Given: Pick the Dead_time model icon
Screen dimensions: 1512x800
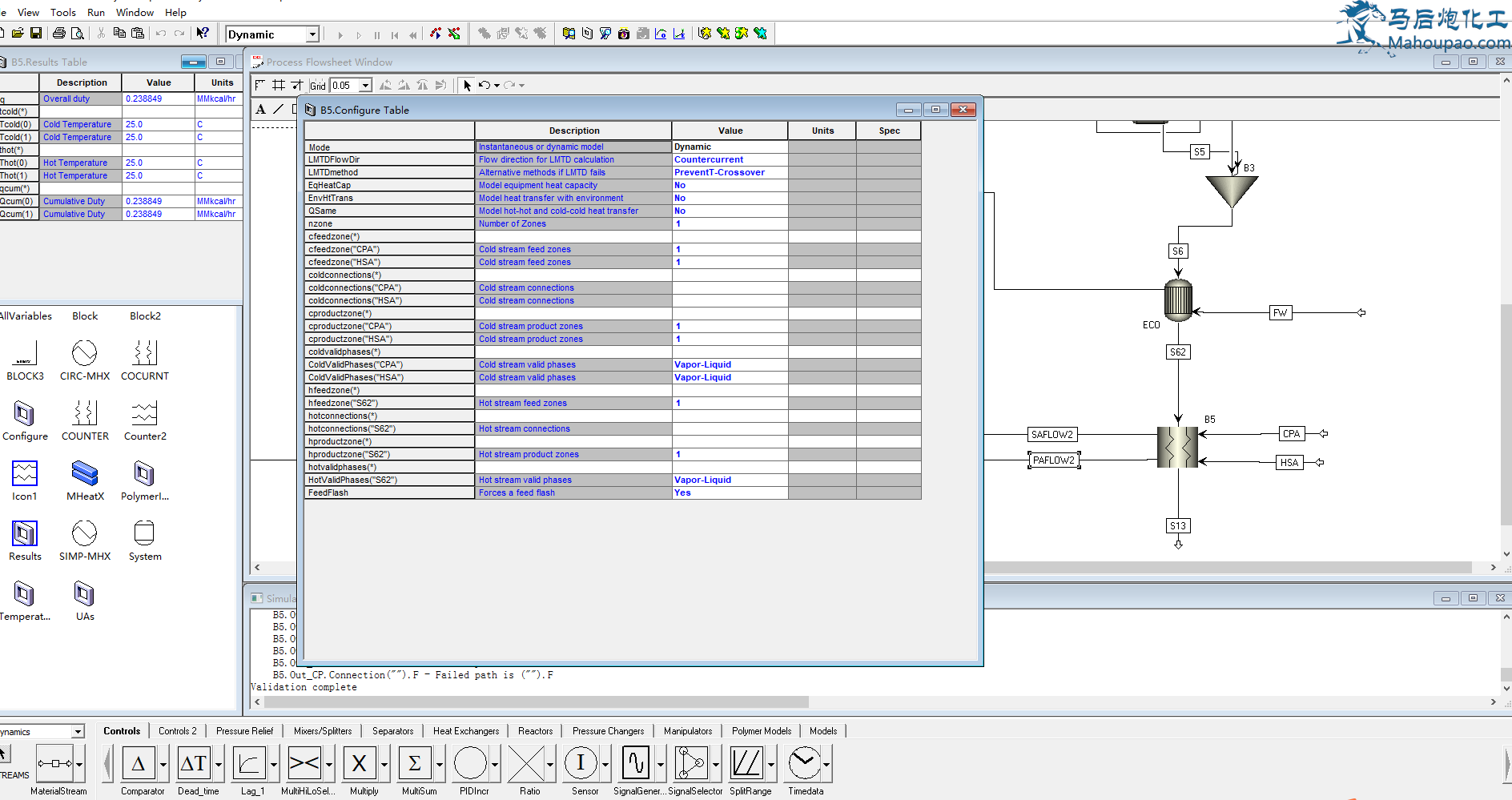Looking at the screenshot, I should [194, 764].
